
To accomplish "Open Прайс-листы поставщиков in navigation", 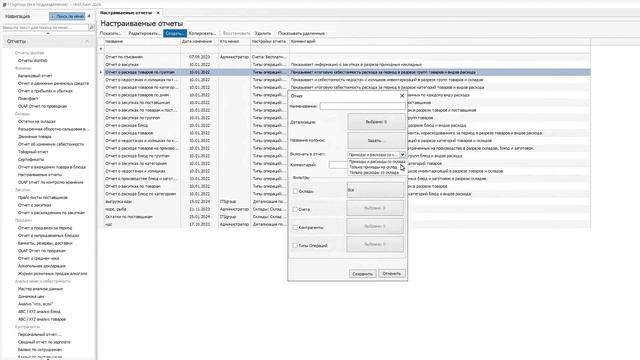I will 43,198.
